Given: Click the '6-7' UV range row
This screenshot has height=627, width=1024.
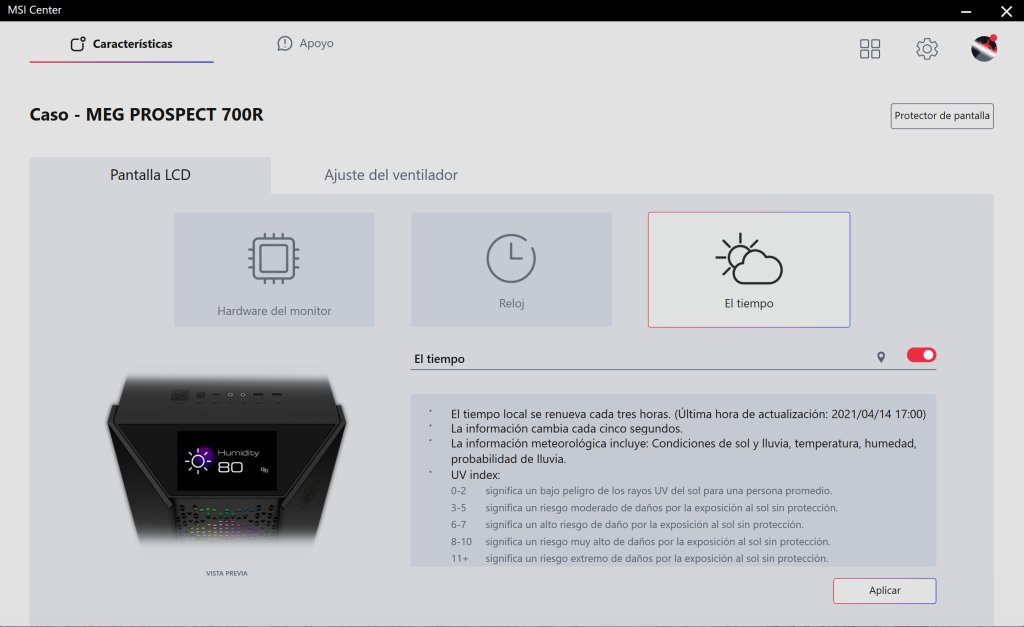Looking at the screenshot, I should coord(627,524).
